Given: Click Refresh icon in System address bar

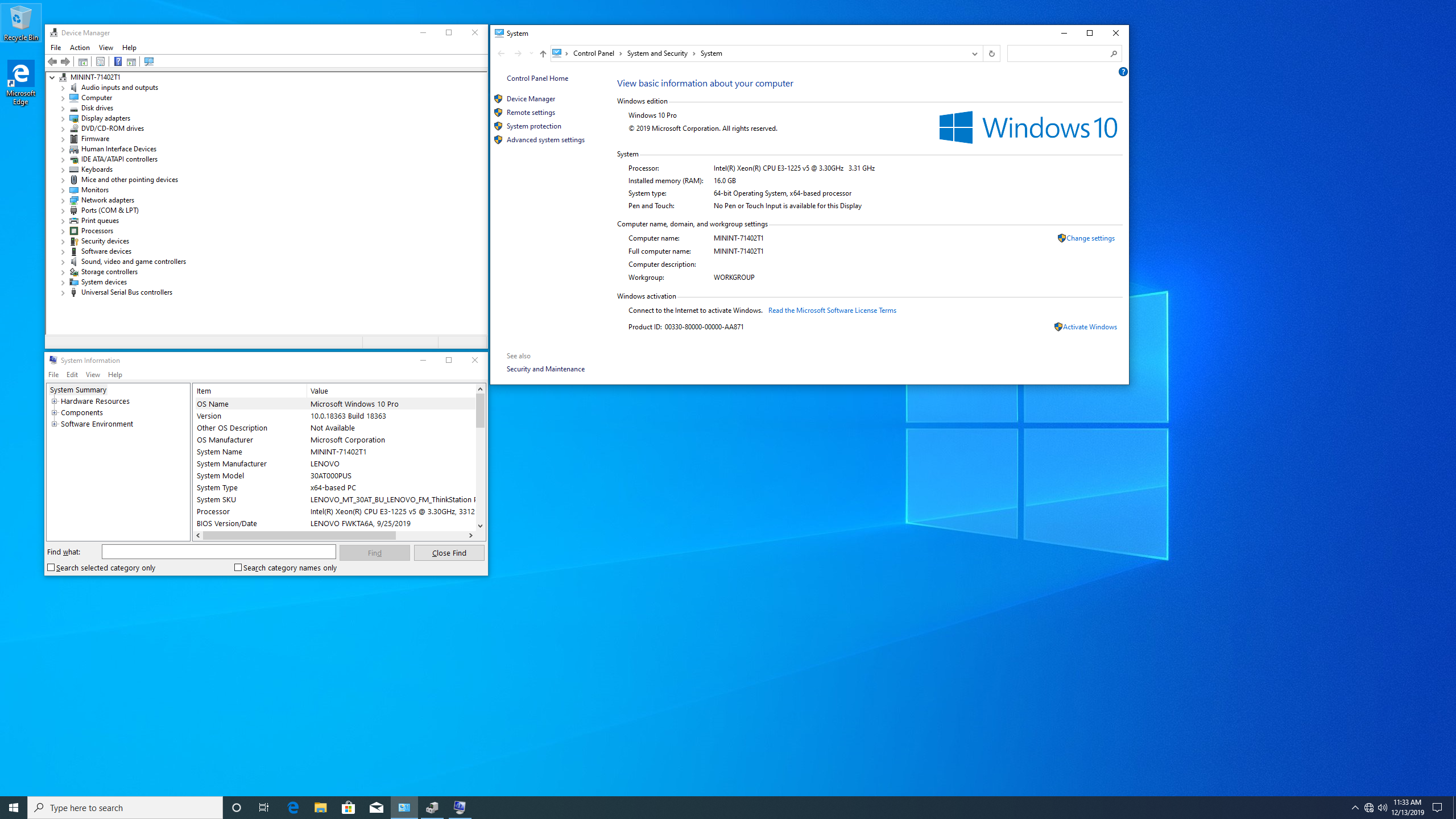Looking at the screenshot, I should (x=991, y=53).
